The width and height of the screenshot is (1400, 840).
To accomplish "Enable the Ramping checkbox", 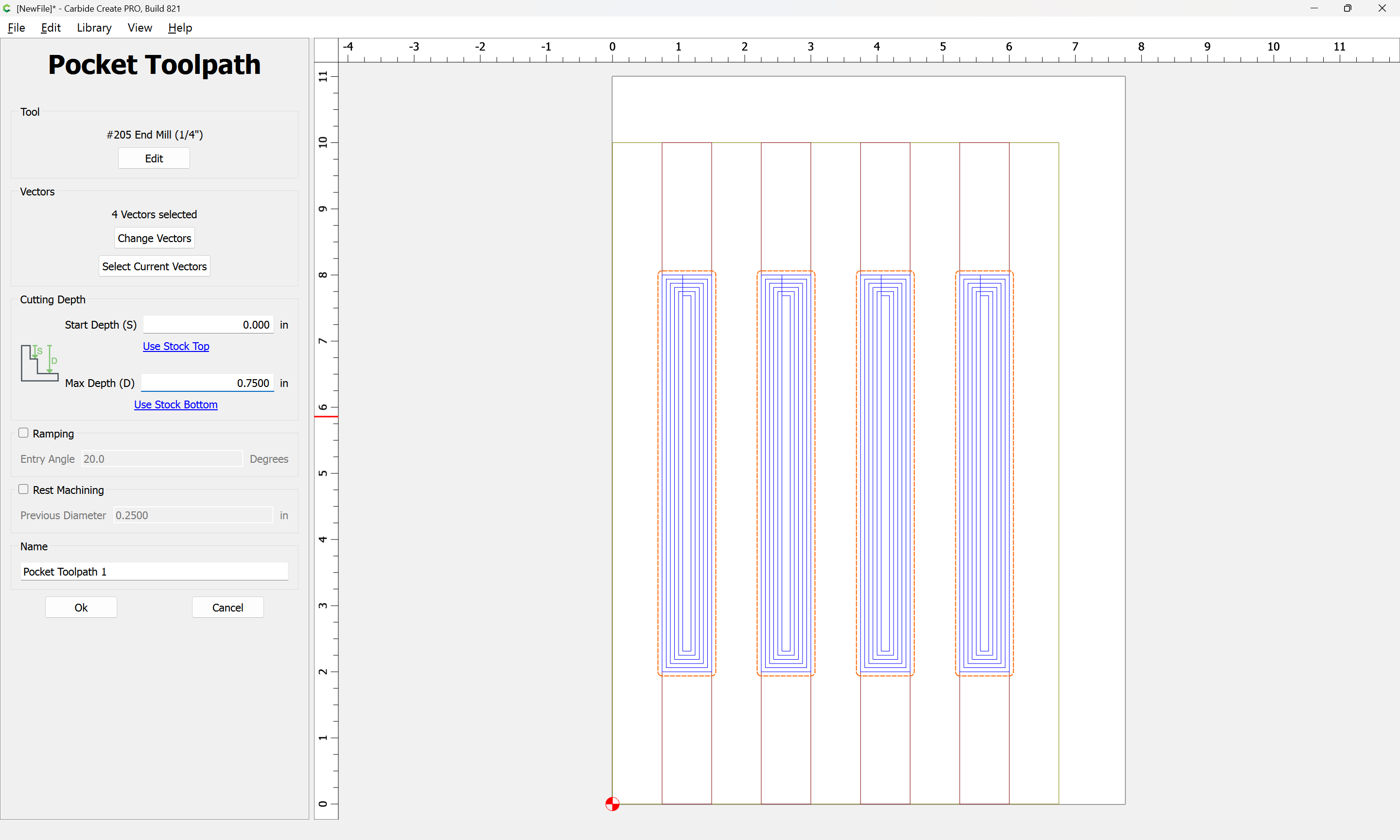I will pyautogui.click(x=24, y=433).
